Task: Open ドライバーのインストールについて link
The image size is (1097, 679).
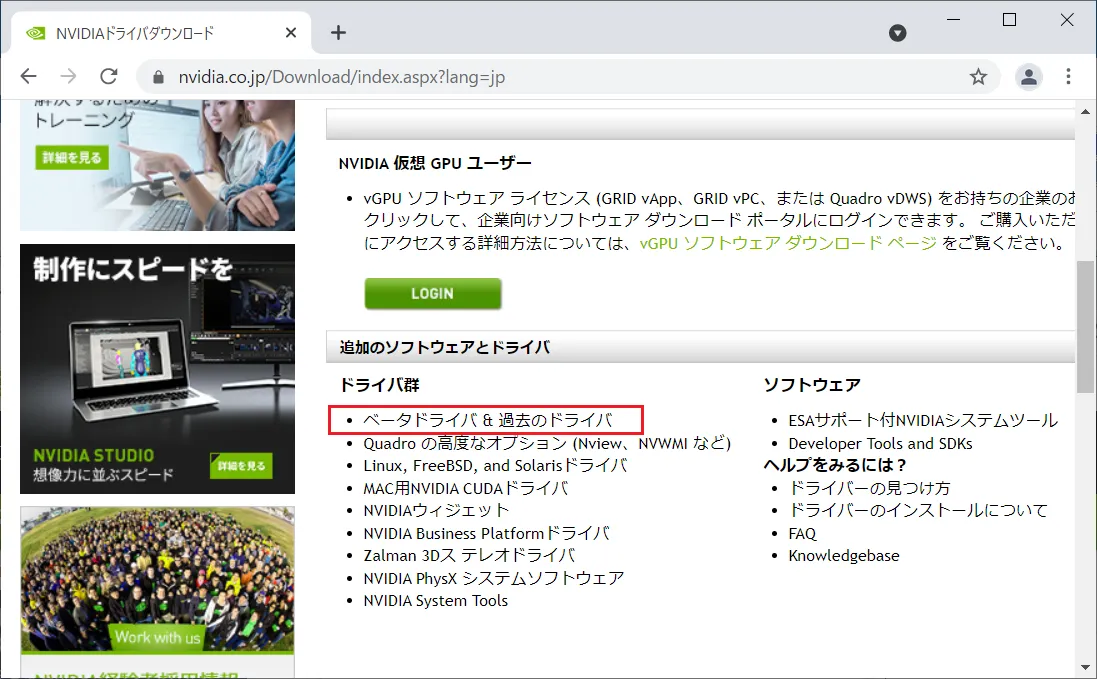Action: click(x=918, y=510)
